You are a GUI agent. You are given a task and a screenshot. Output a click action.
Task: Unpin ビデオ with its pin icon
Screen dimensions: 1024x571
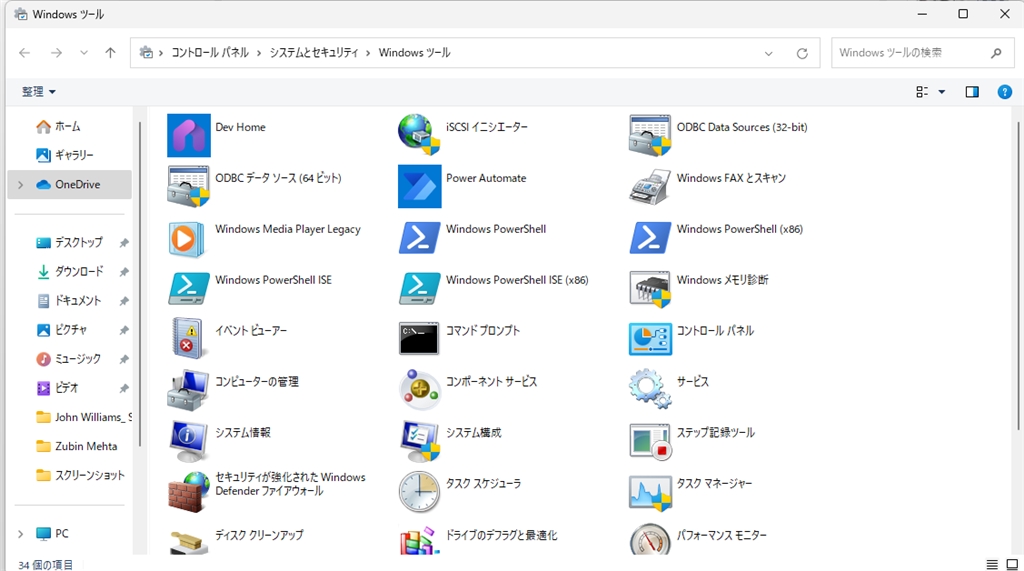click(123, 389)
